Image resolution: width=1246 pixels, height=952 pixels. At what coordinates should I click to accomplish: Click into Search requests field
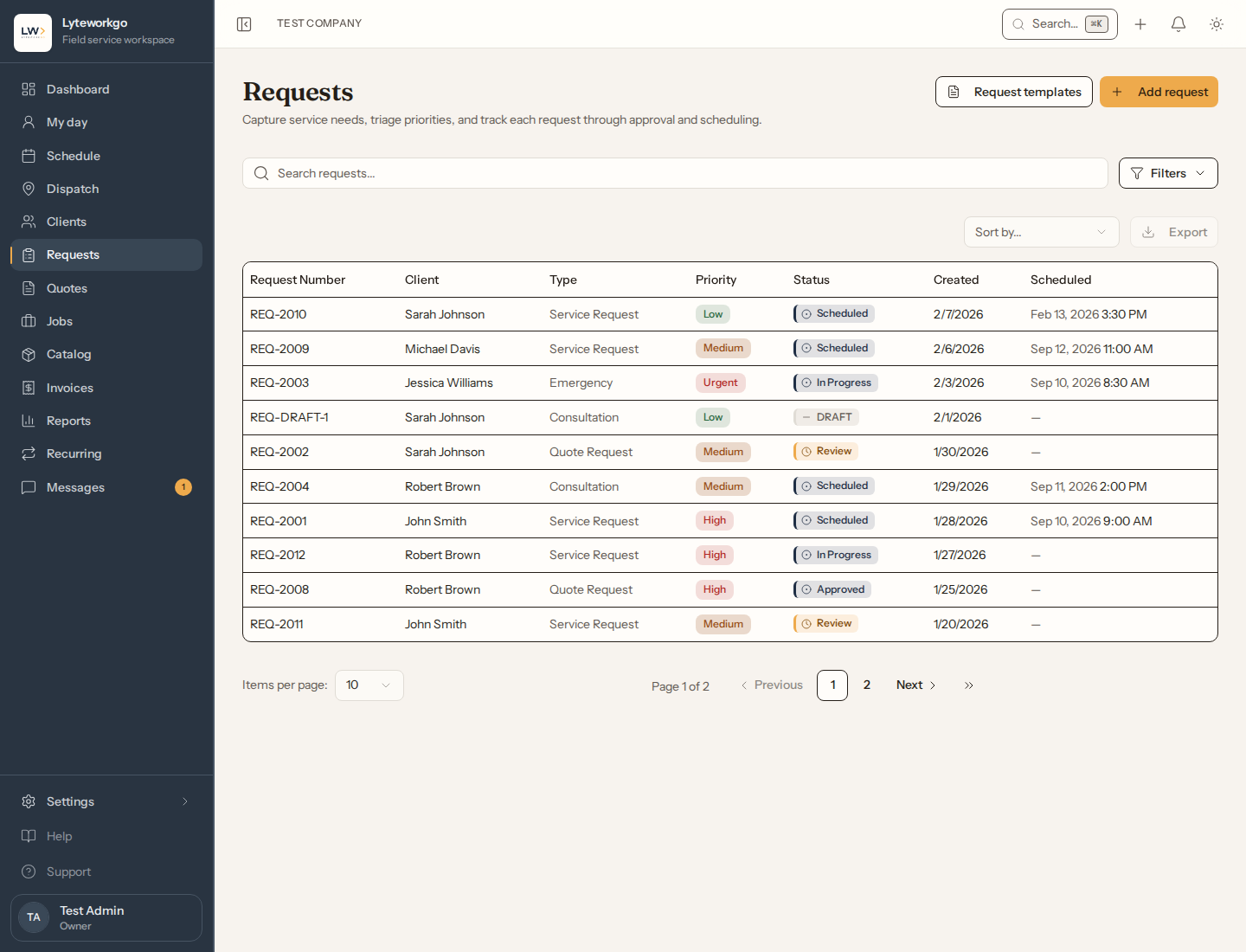[x=675, y=173]
